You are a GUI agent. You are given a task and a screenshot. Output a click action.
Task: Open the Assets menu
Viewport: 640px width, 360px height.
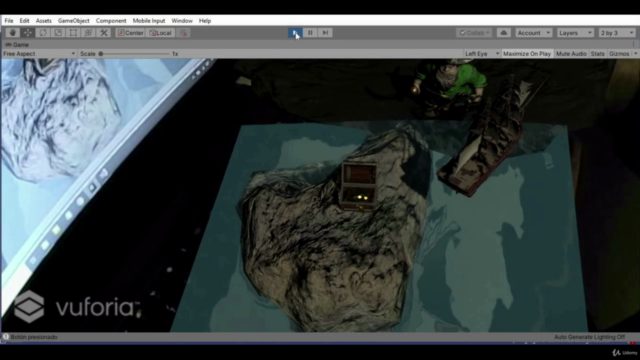[43, 20]
